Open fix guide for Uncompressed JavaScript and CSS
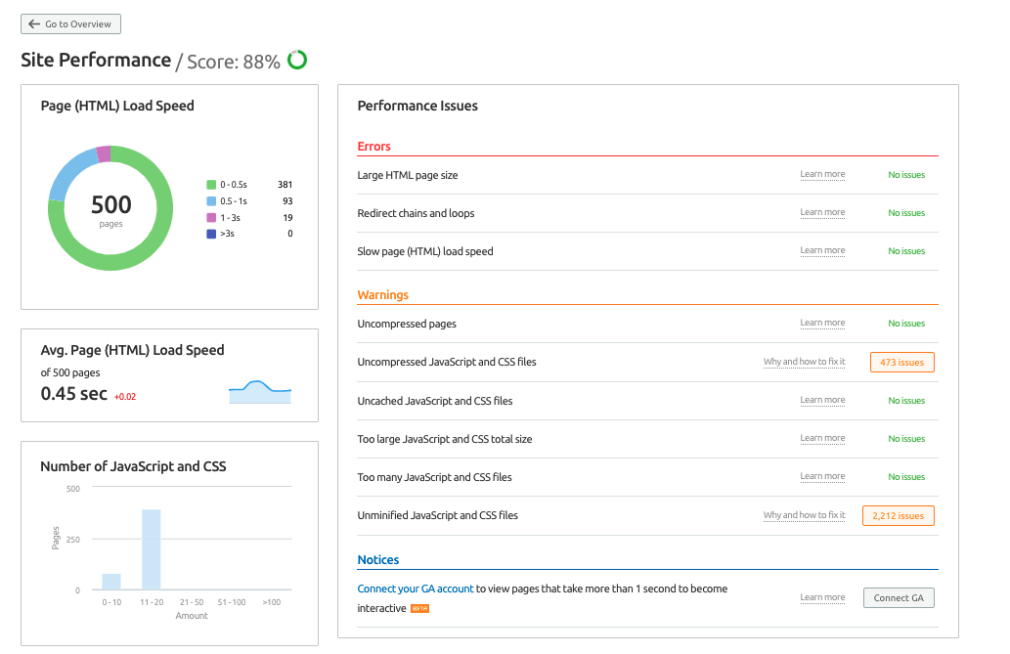This screenshot has height=654, width=1010. click(804, 362)
